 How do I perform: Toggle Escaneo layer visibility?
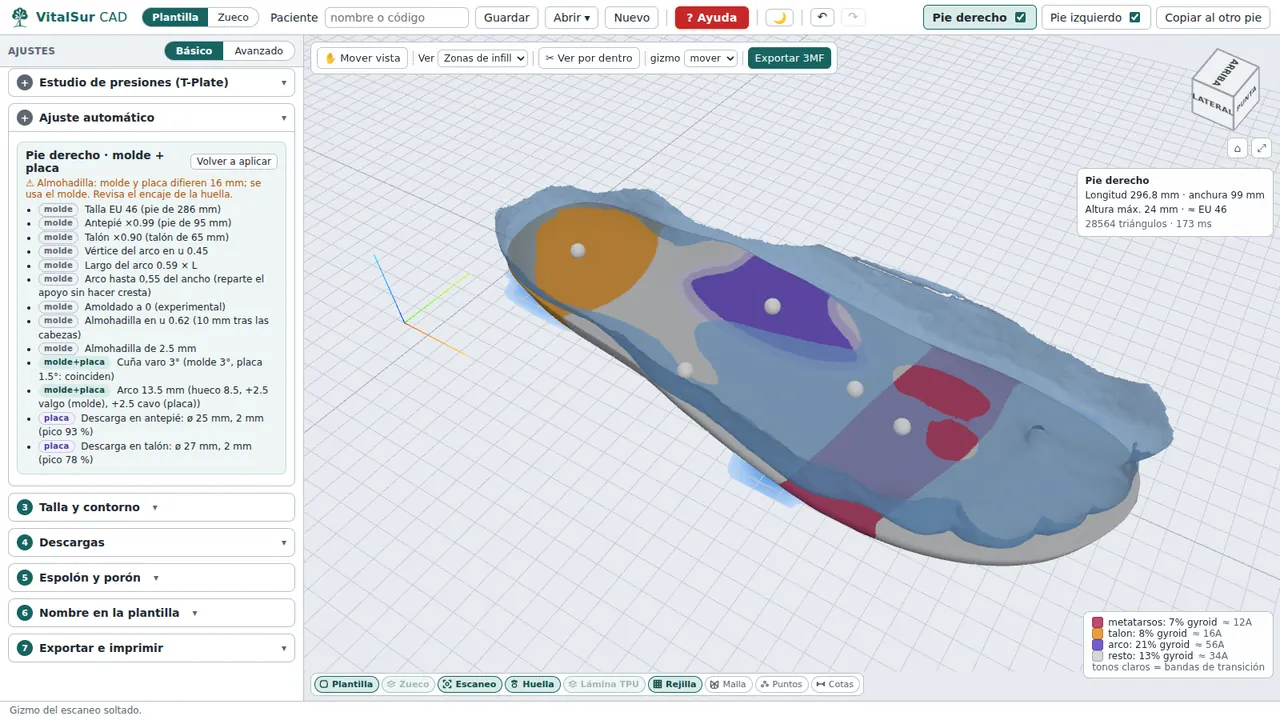pyautogui.click(x=469, y=684)
